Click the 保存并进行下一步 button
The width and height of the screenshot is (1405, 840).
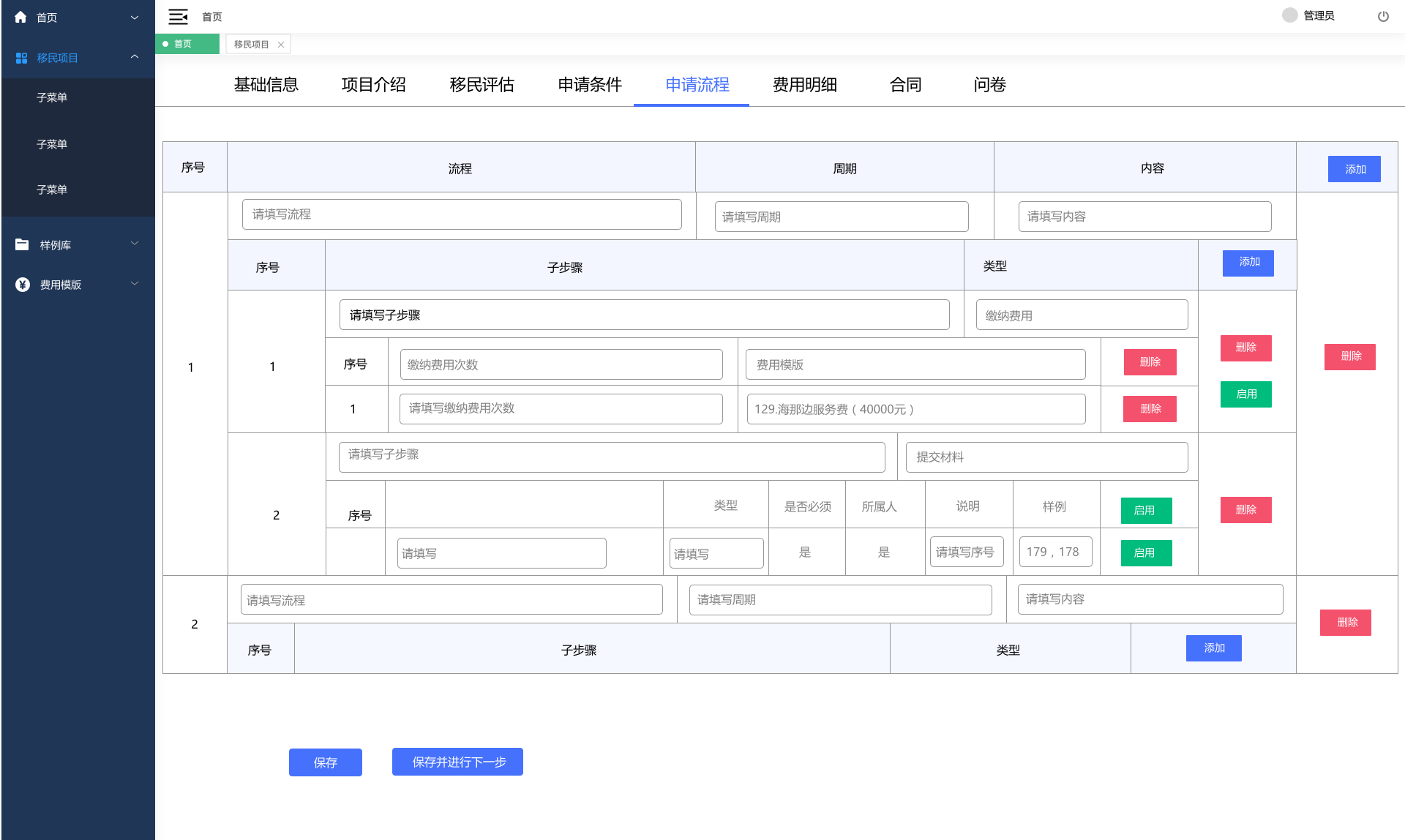pyautogui.click(x=457, y=762)
